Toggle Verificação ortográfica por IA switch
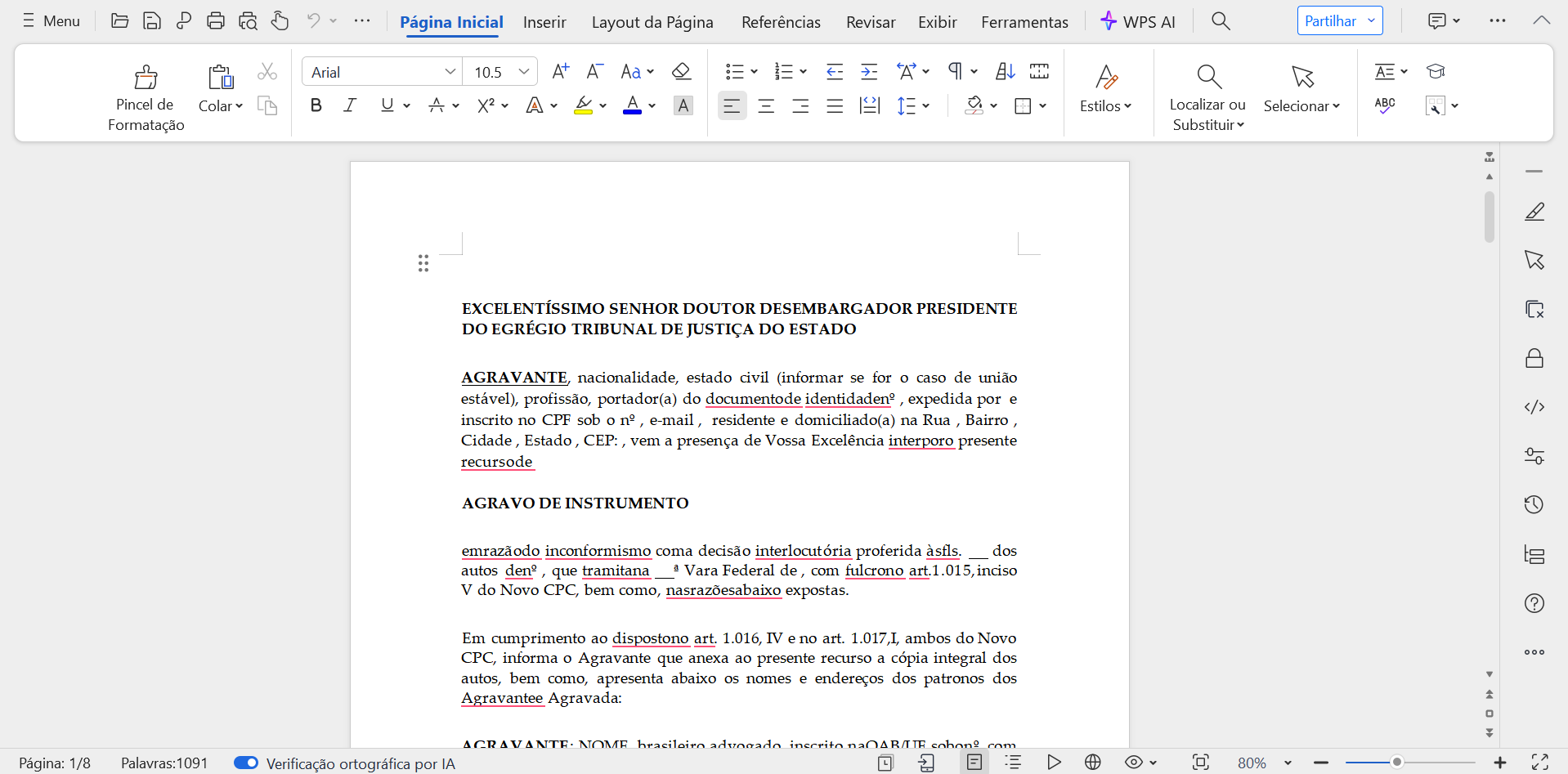The image size is (1568, 774). tap(246, 763)
